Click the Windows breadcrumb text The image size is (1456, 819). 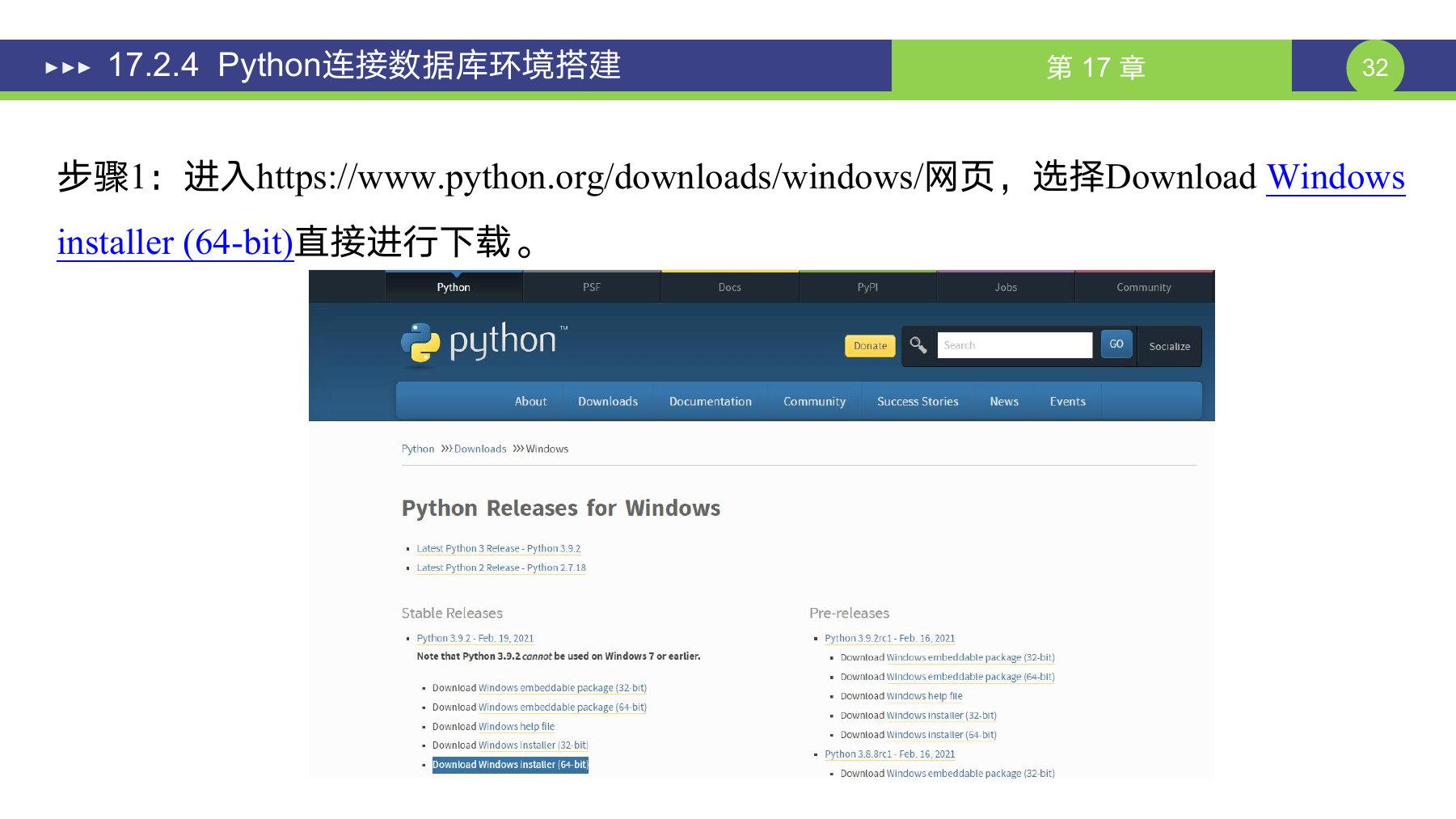click(x=547, y=449)
